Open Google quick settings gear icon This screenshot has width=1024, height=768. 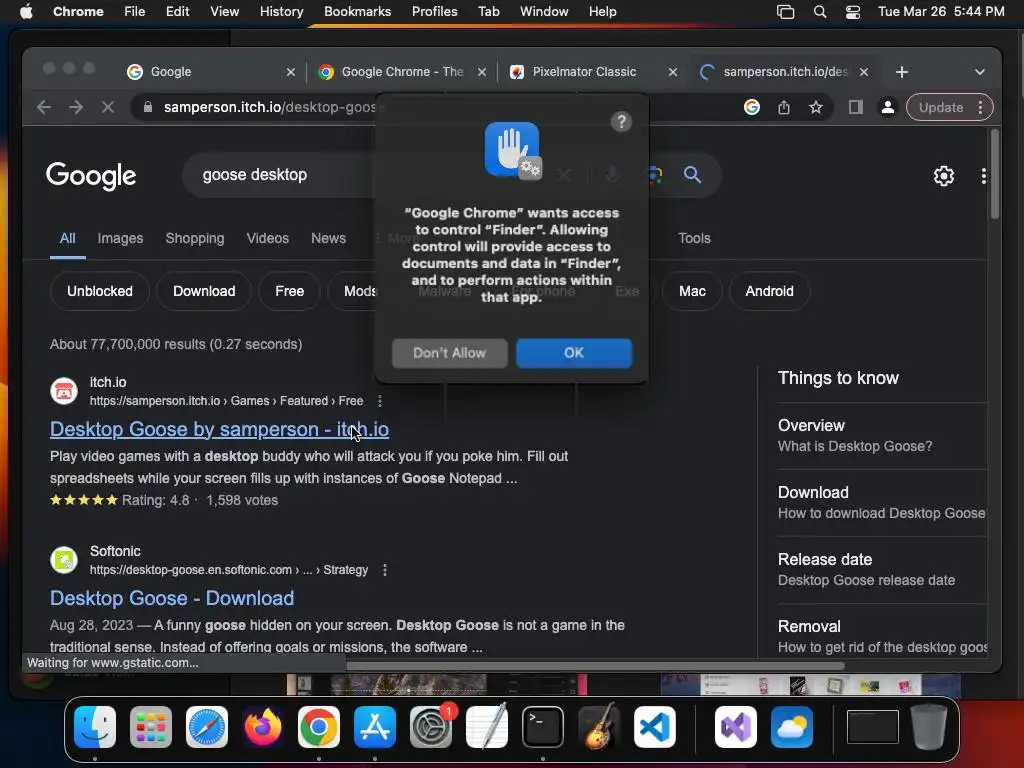(x=944, y=176)
